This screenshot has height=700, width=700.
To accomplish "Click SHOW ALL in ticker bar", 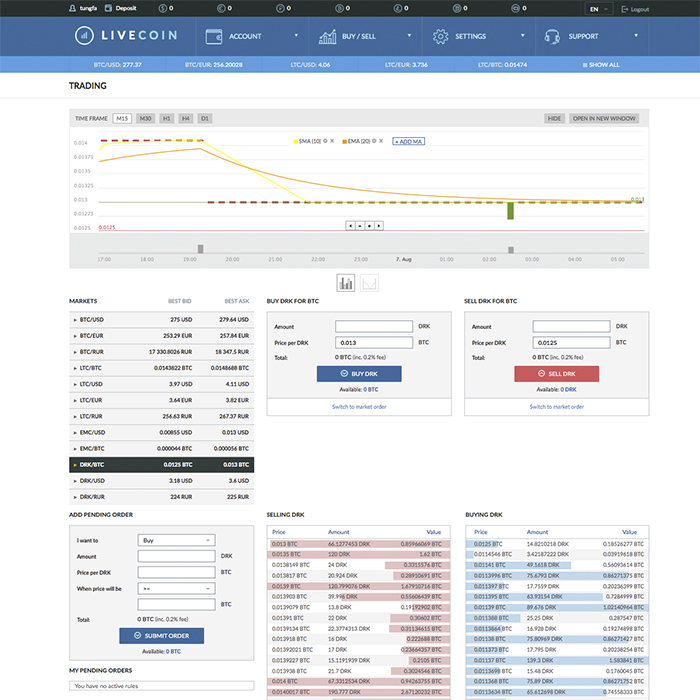I will click(x=601, y=65).
